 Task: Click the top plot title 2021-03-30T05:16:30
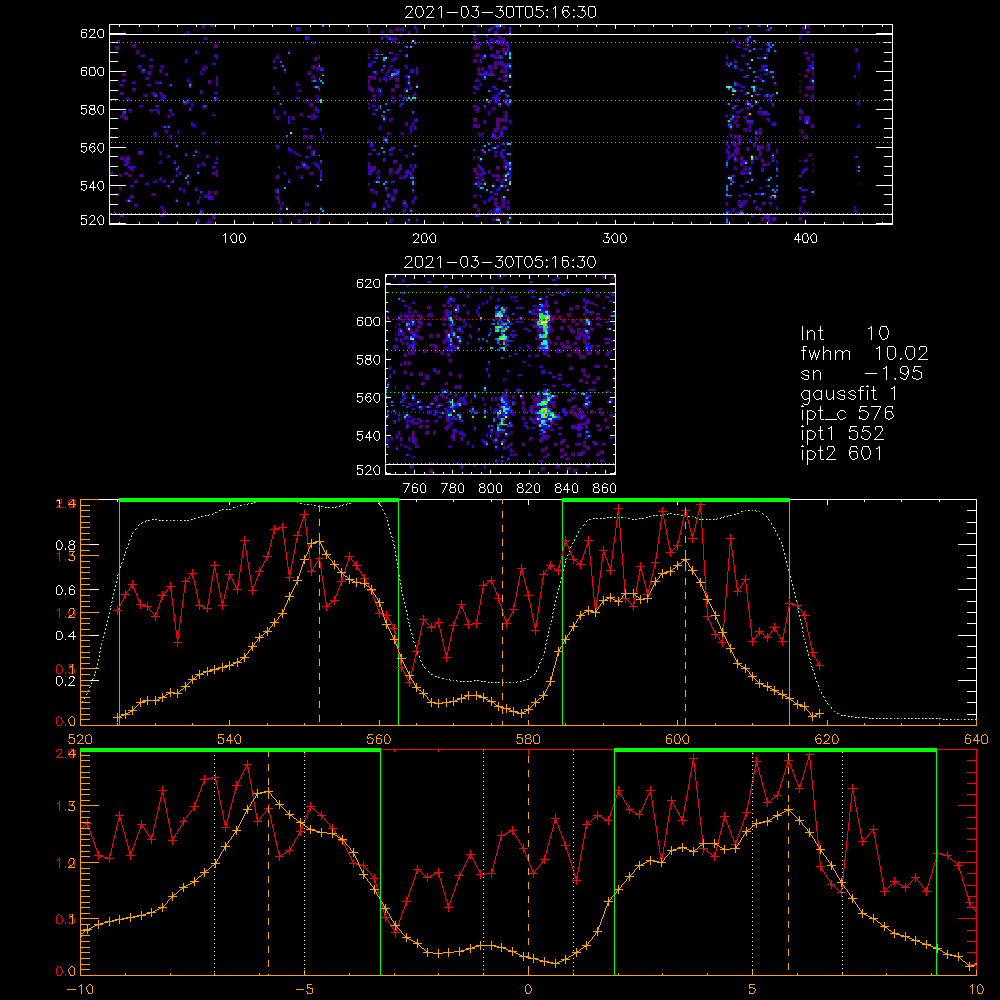[x=500, y=12]
